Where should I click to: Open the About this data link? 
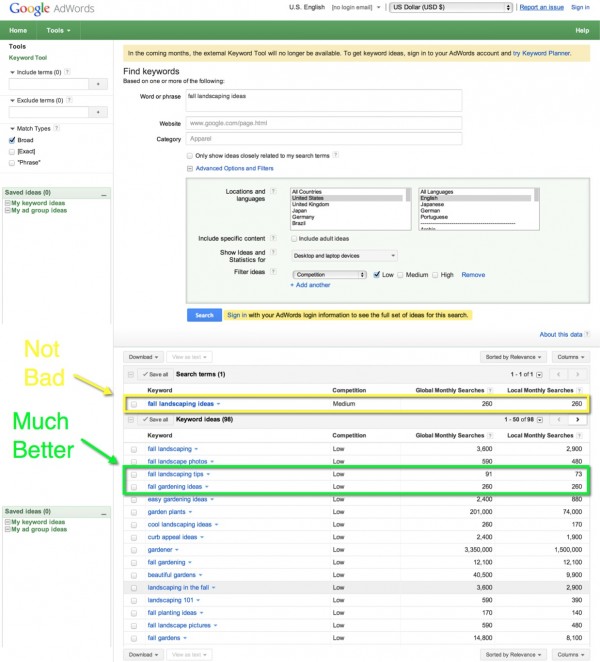[560, 334]
